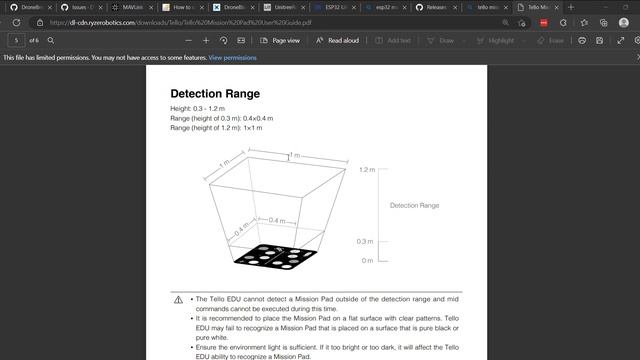
Task: Open the user profile avatar
Action: (x=623, y=23)
